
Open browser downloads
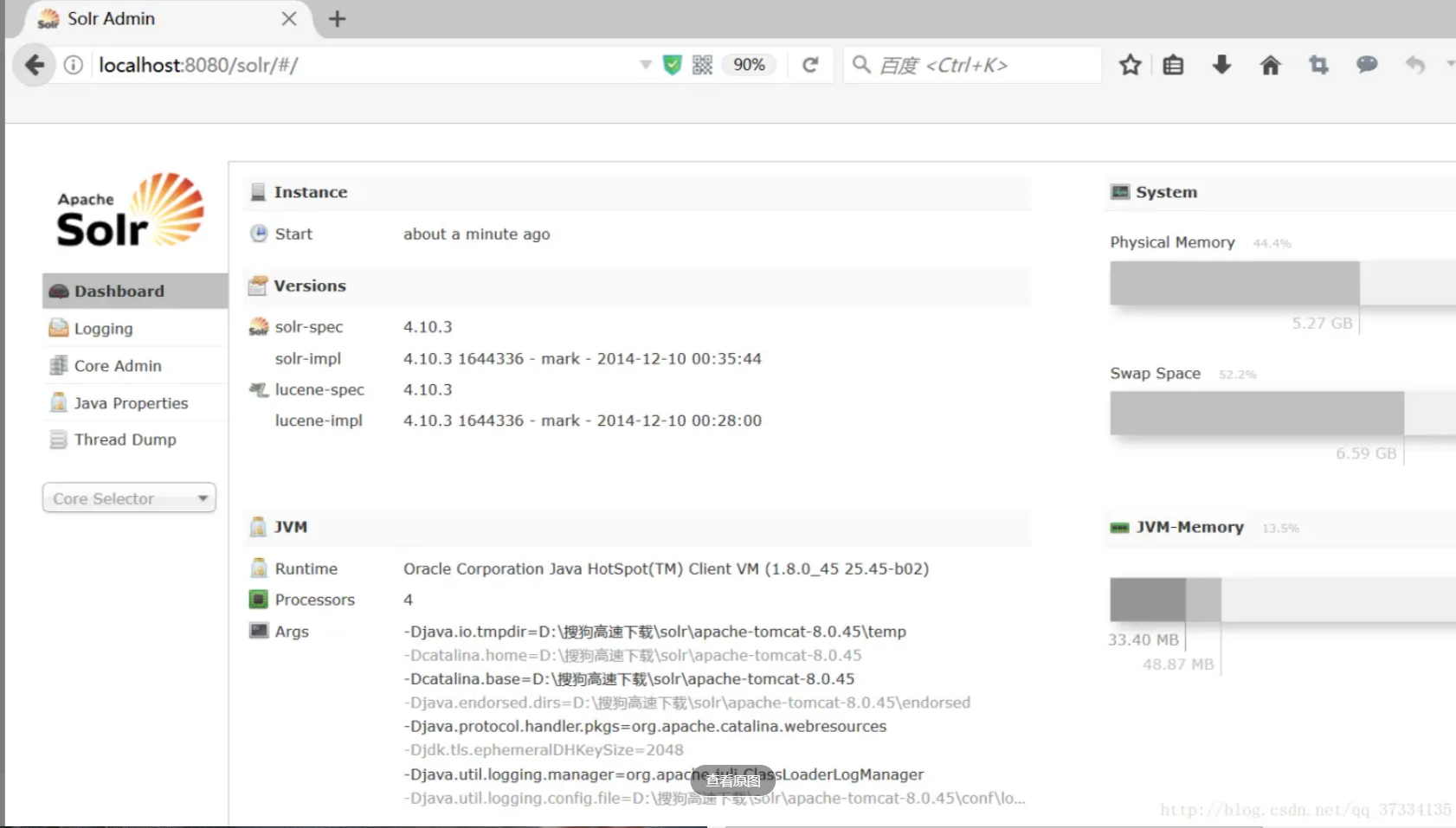pyautogui.click(x=1221, y=64)
